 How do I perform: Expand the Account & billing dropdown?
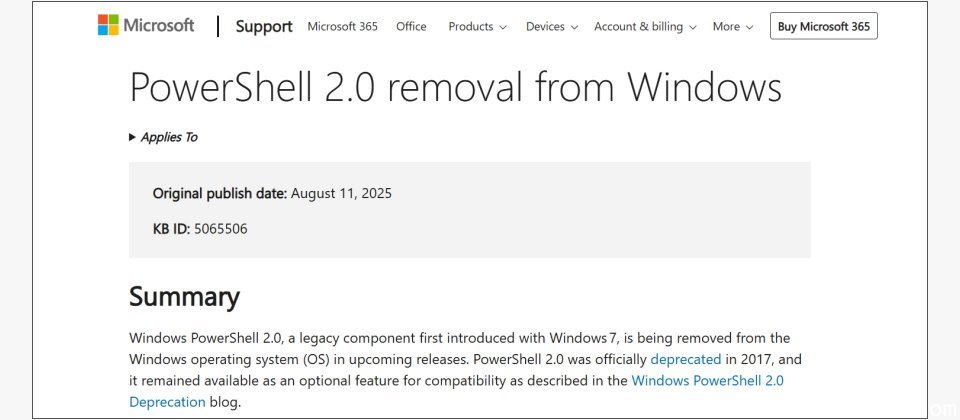[x=646, y=27]
